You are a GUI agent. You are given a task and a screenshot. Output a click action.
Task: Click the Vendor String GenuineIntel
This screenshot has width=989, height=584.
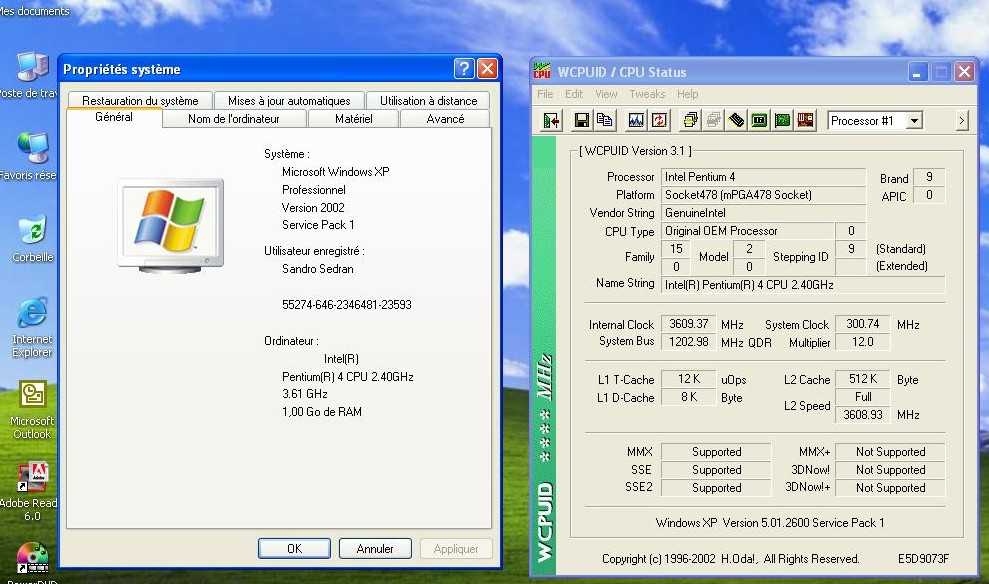point(763,213)
